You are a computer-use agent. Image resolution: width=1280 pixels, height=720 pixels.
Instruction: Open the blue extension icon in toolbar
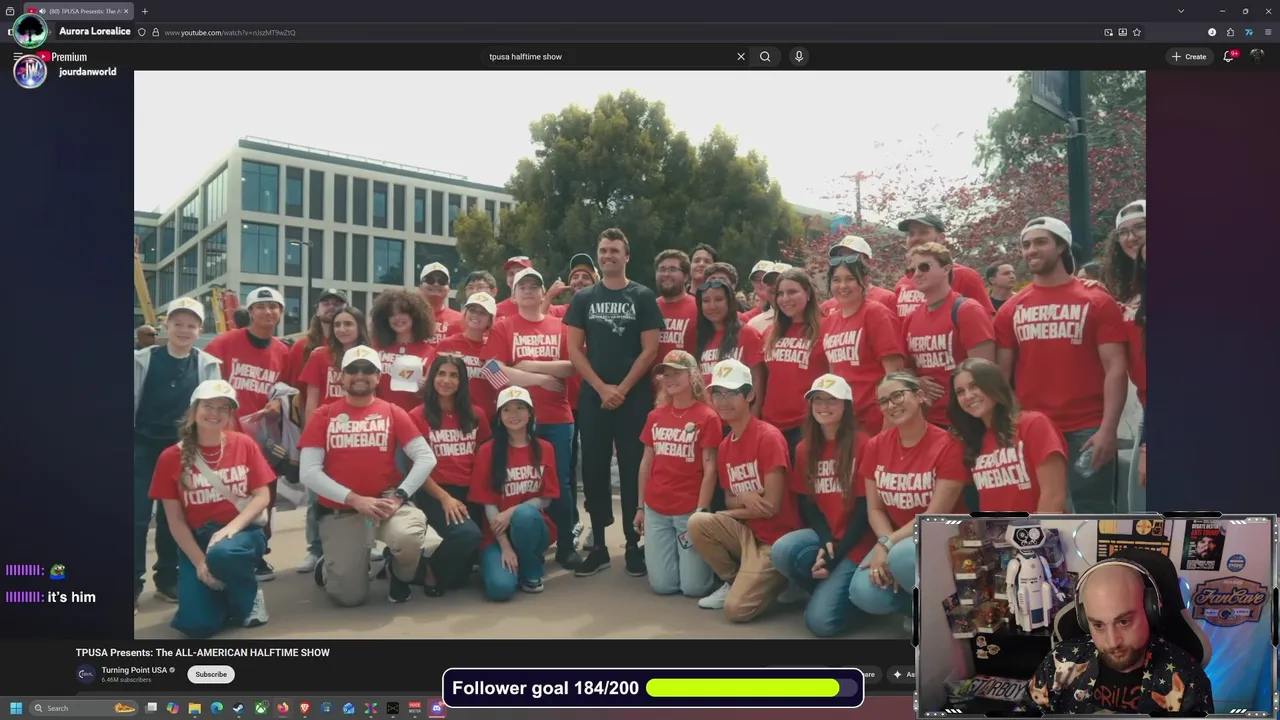[1249, 32]
